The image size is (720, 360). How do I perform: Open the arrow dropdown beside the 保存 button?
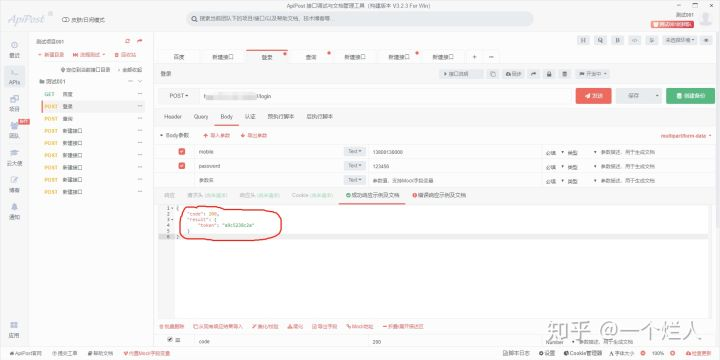coord(657,96)
